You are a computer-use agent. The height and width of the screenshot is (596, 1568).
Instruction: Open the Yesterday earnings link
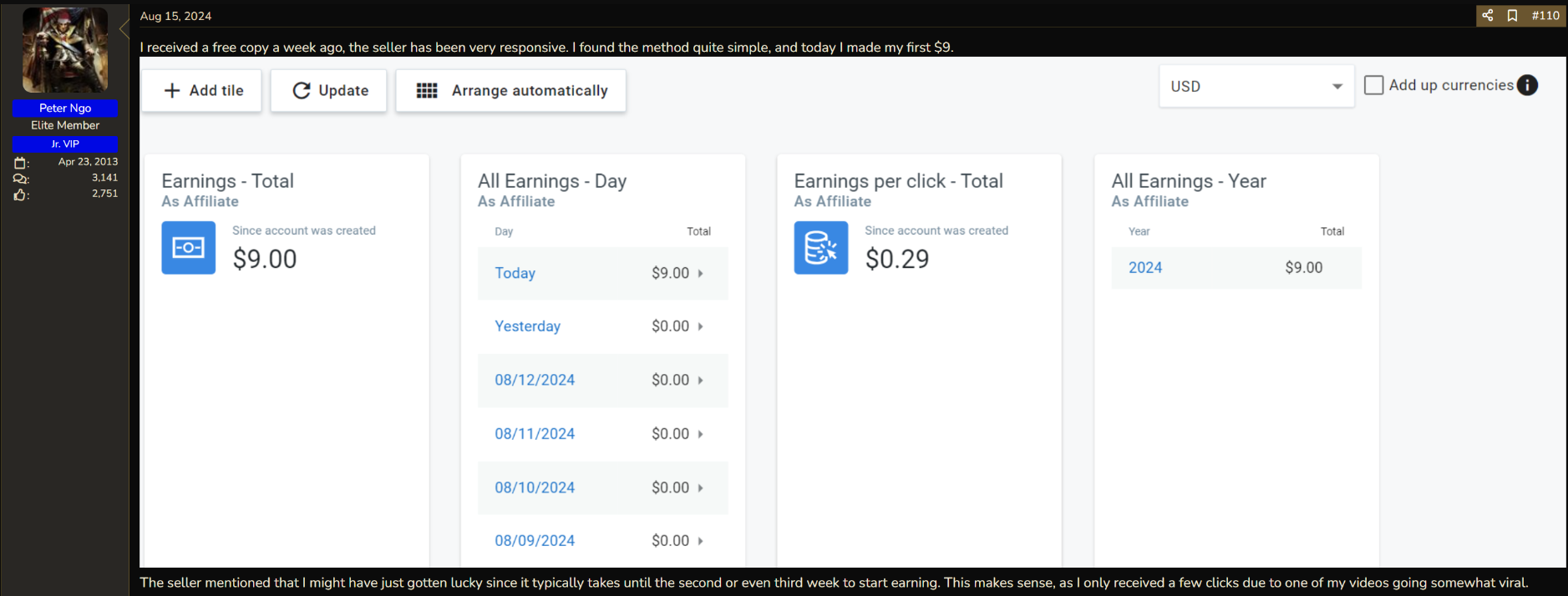click(x=527, y=326)
